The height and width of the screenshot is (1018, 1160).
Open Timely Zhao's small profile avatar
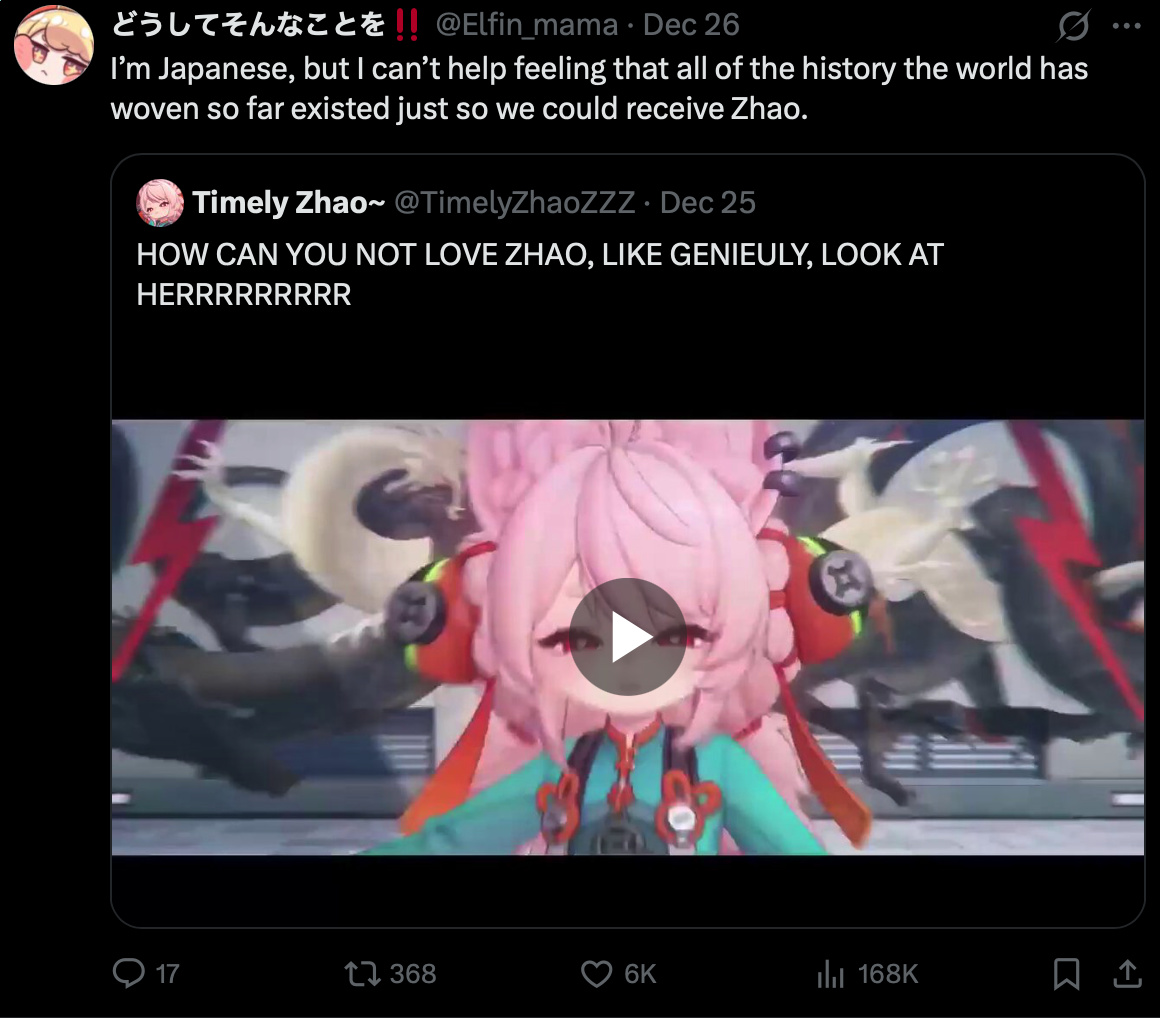click(160, 202)
